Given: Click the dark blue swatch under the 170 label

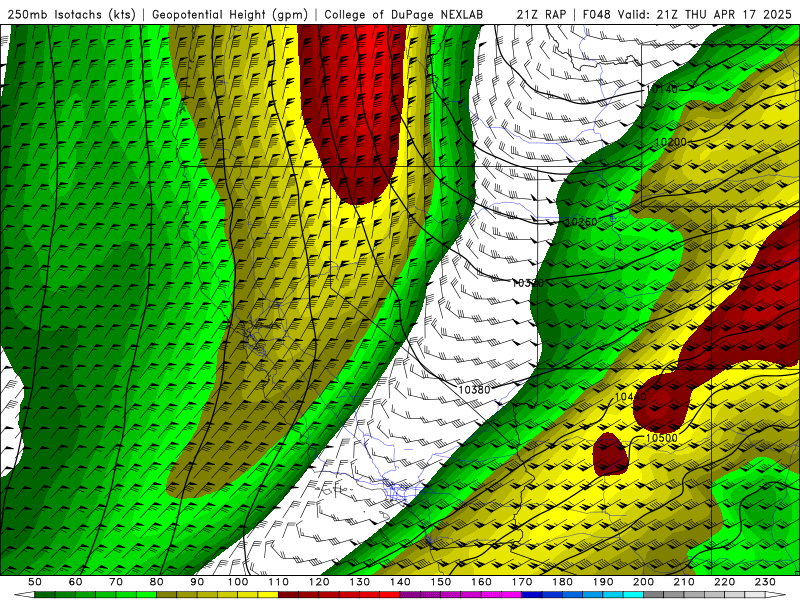Looking at the screenshot, I should coord(532,595).
